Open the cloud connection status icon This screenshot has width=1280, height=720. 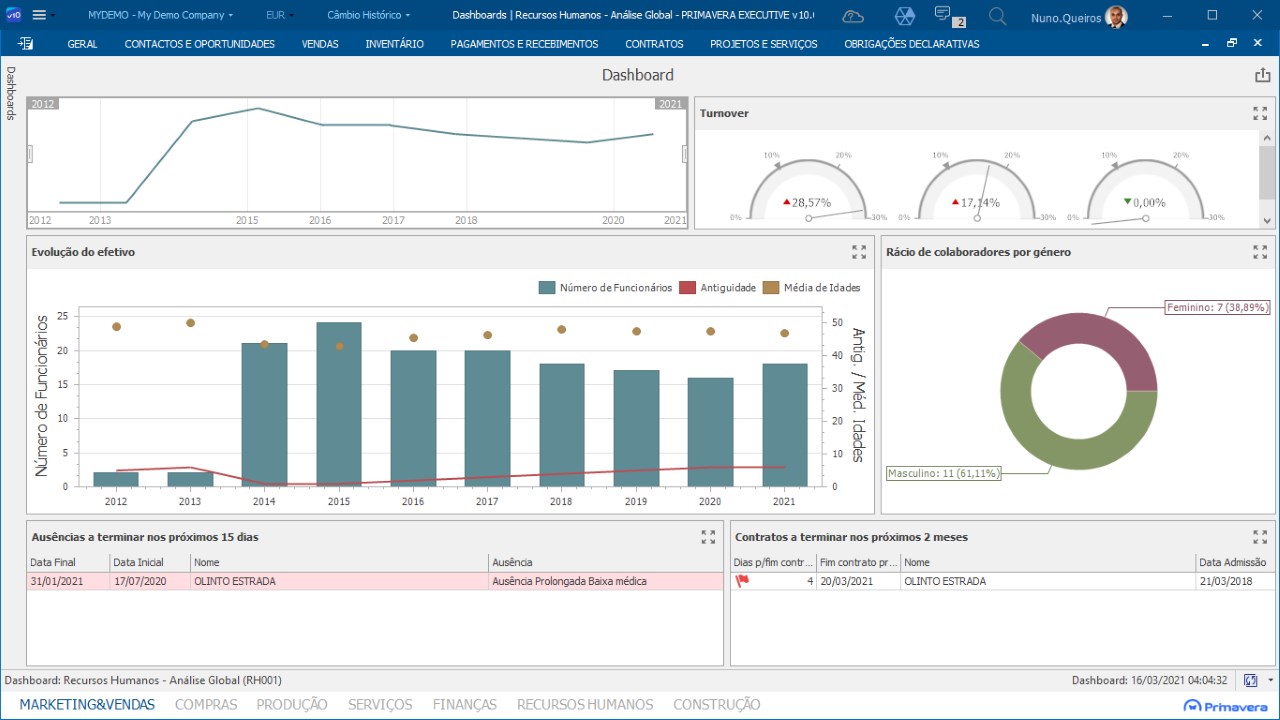[853, 16]
